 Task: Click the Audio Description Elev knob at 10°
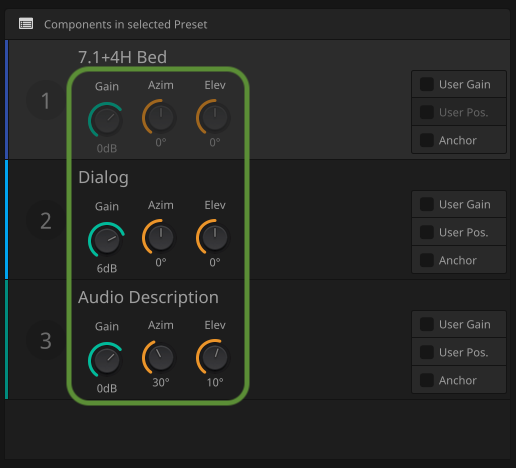tap(215, 357)
